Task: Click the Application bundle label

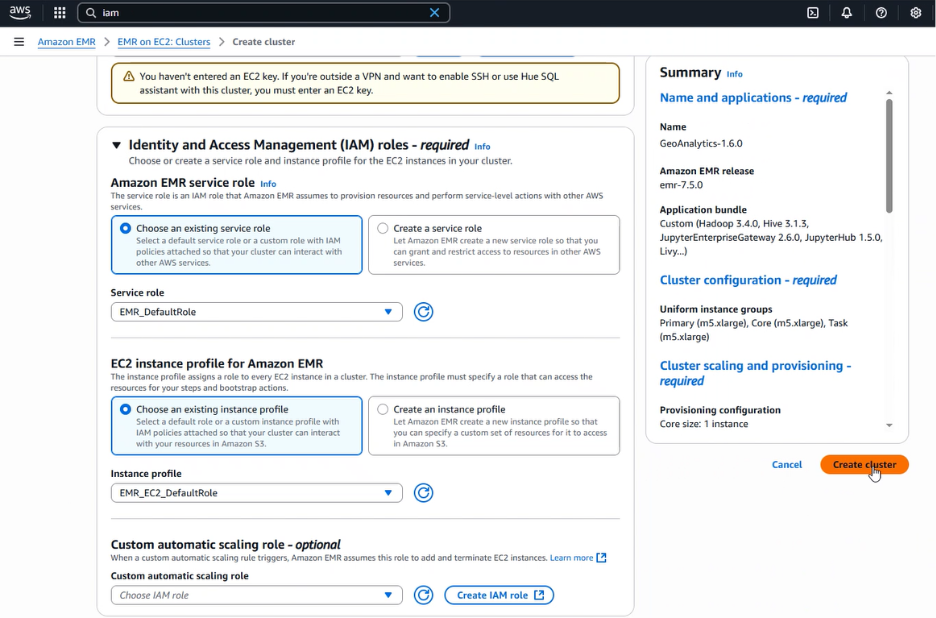Action: click(703, 210)
